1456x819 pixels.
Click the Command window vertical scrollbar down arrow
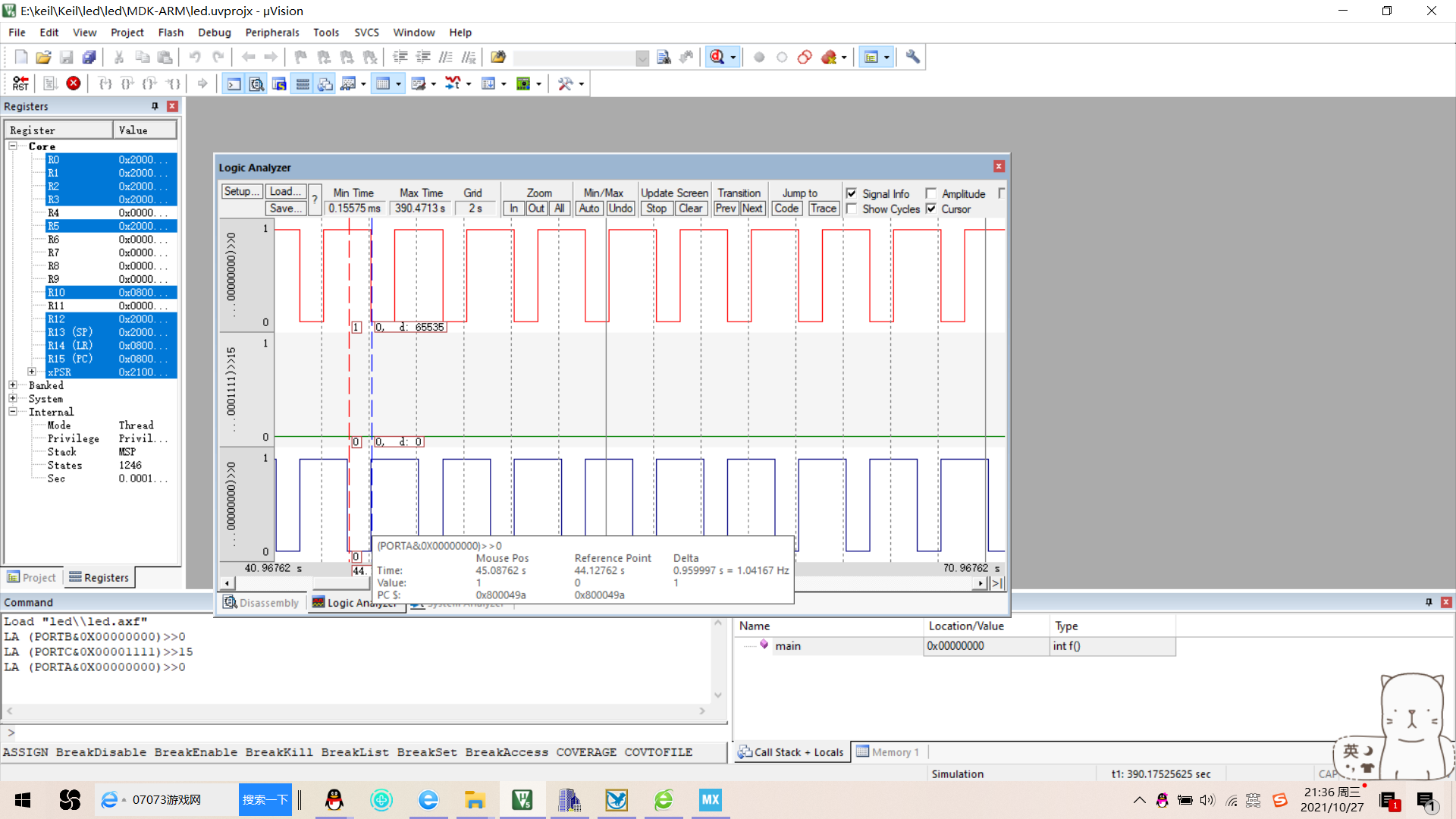(717, 695)
